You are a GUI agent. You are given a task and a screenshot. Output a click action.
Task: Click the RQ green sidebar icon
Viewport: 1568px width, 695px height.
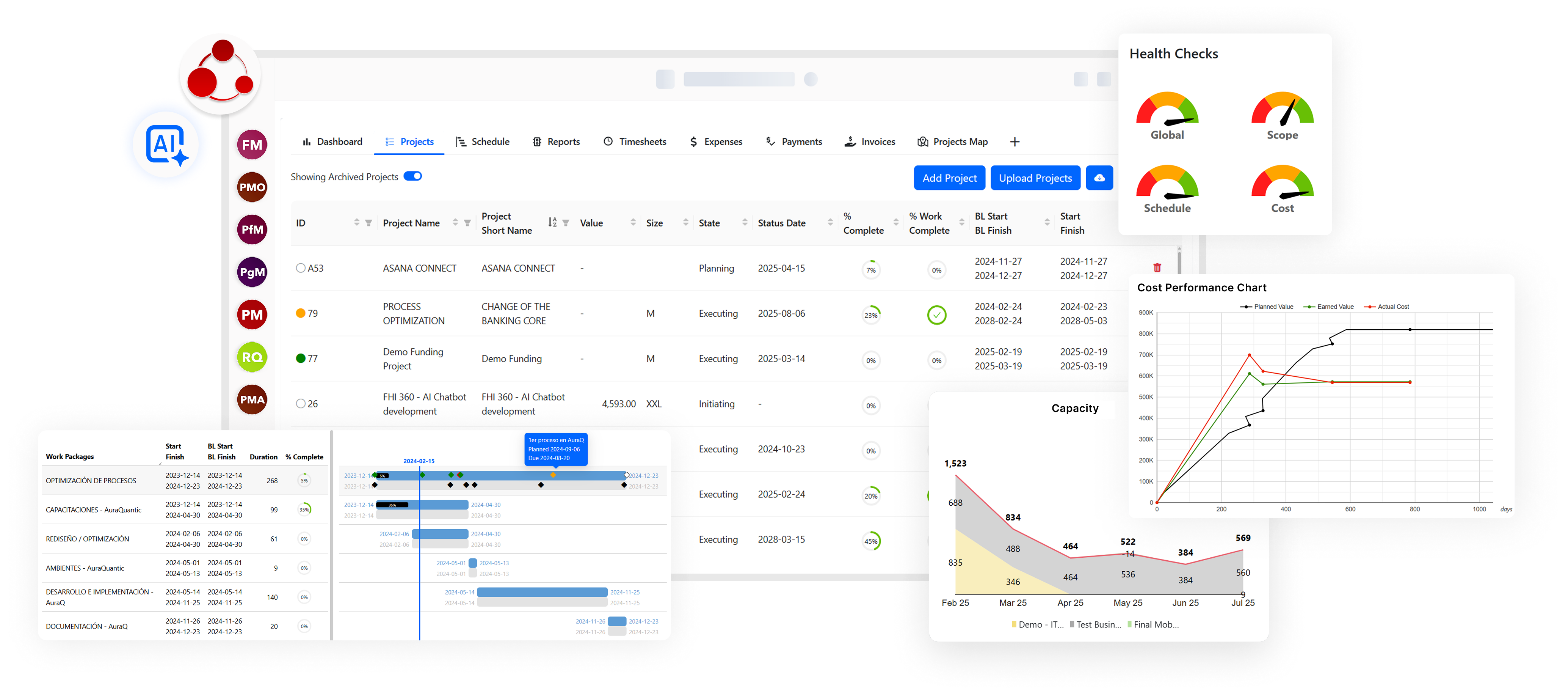coord(252,357)
